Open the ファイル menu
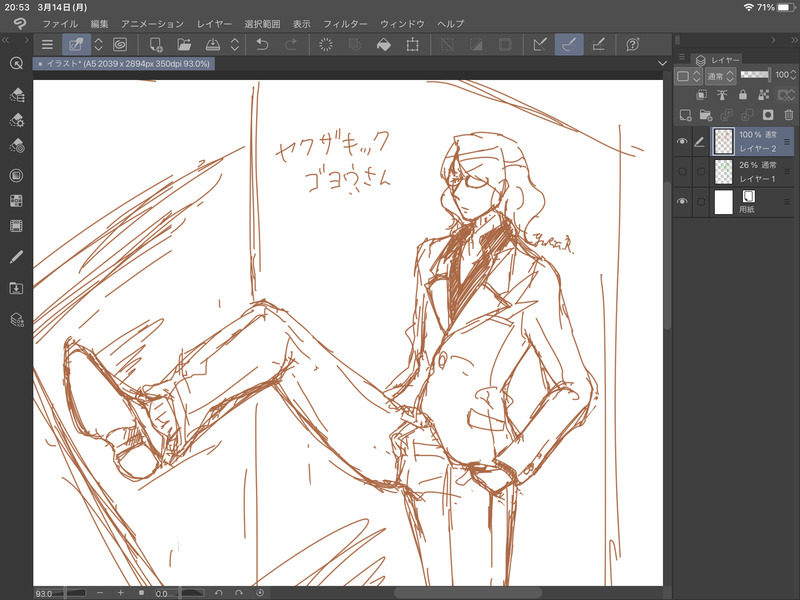 pos(60,24)
